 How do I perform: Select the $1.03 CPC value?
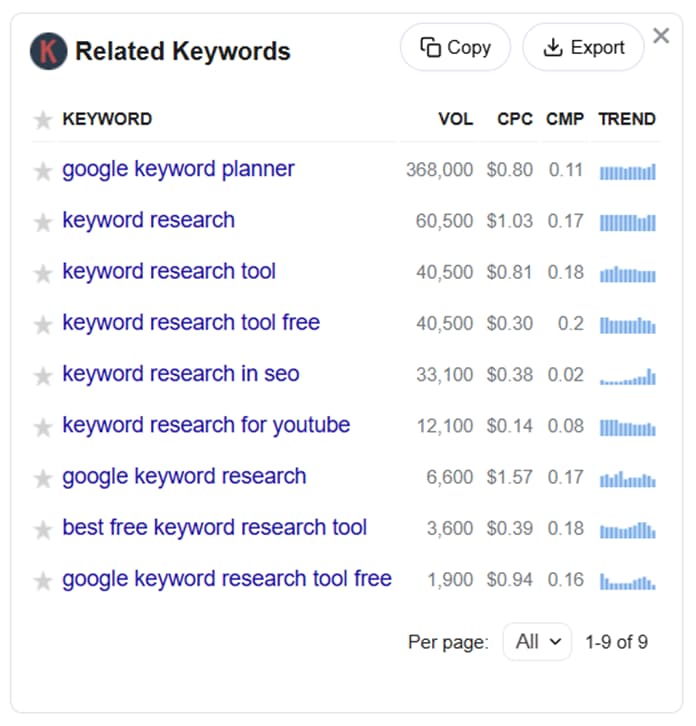click(x=510, y=221)
